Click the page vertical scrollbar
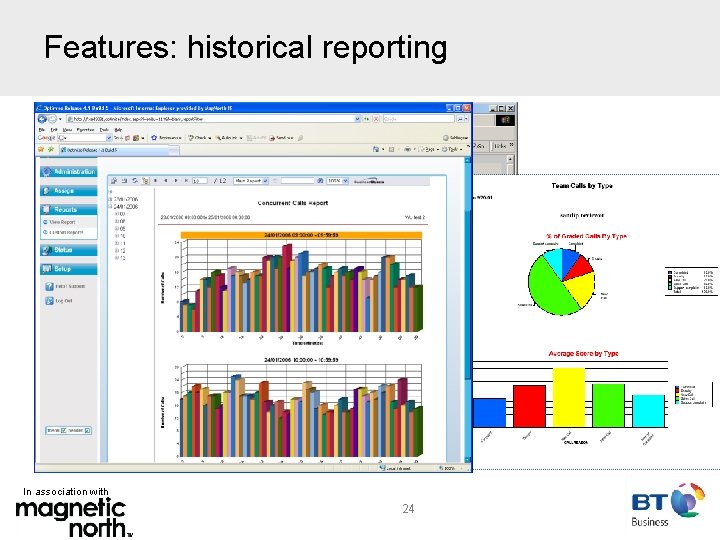The image size is (720, 540). [x=468, y=309]
